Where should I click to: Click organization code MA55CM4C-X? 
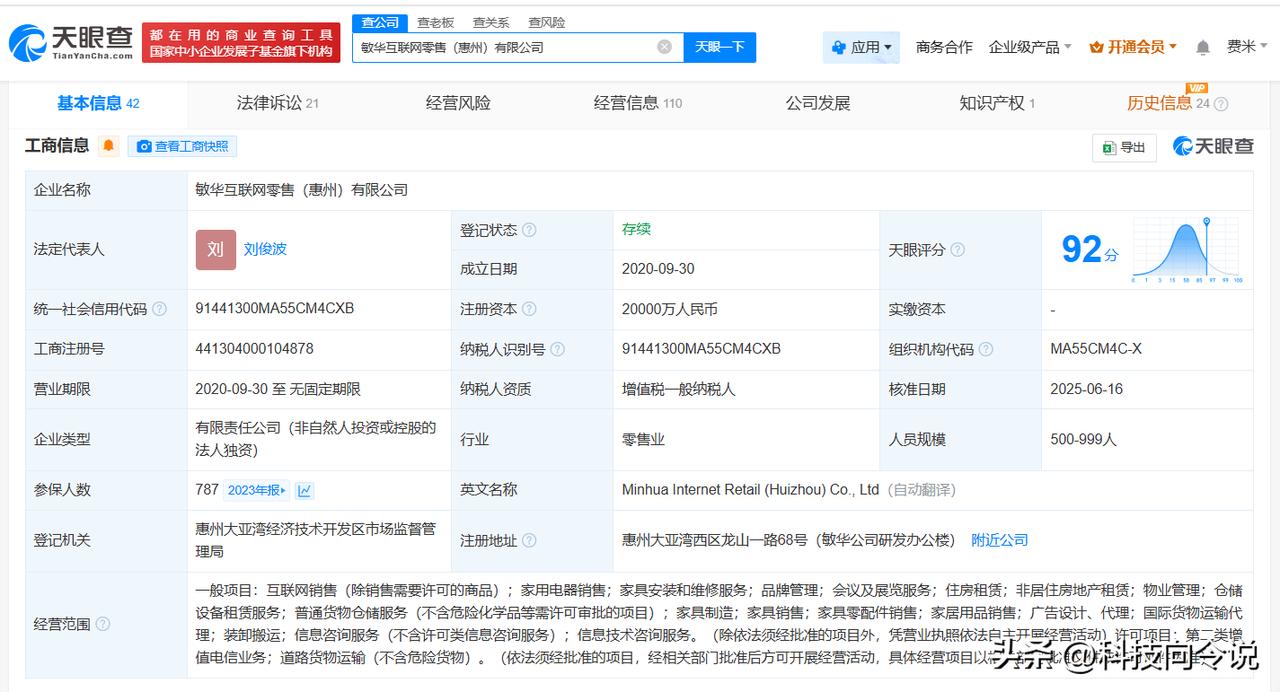coord(1095,349)
